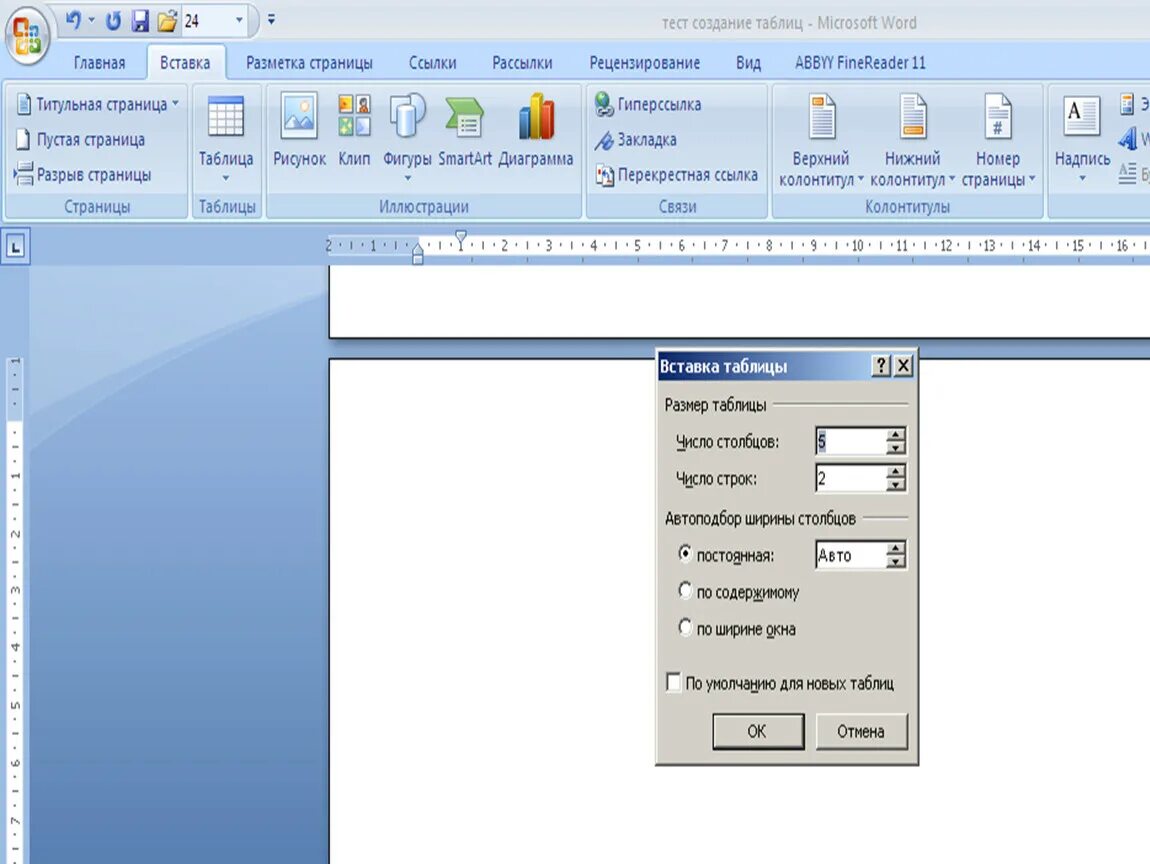Image resolution: width=1150 pixels, height=864 pixels.
Task: Open the Фигуры shapes gallery
Action: [x=407, y=136]
